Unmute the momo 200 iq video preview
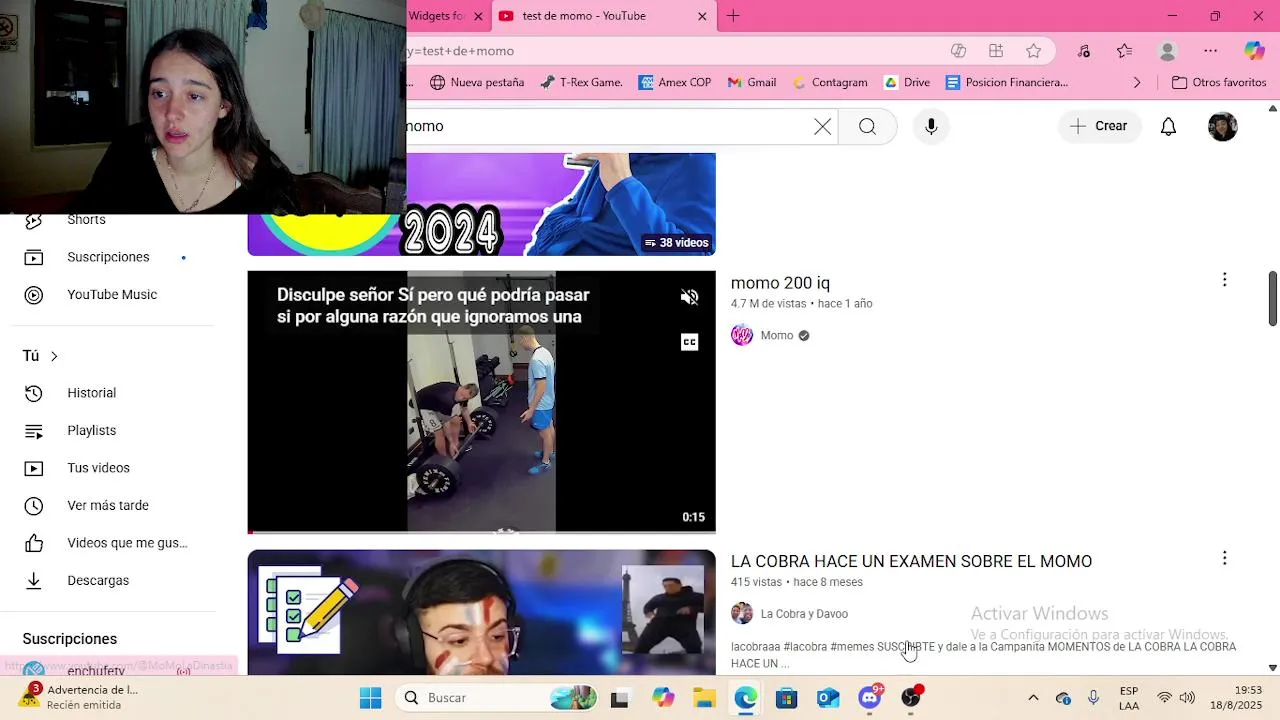Viewport: 1280px width, 720px height. [x=689, y=297]
